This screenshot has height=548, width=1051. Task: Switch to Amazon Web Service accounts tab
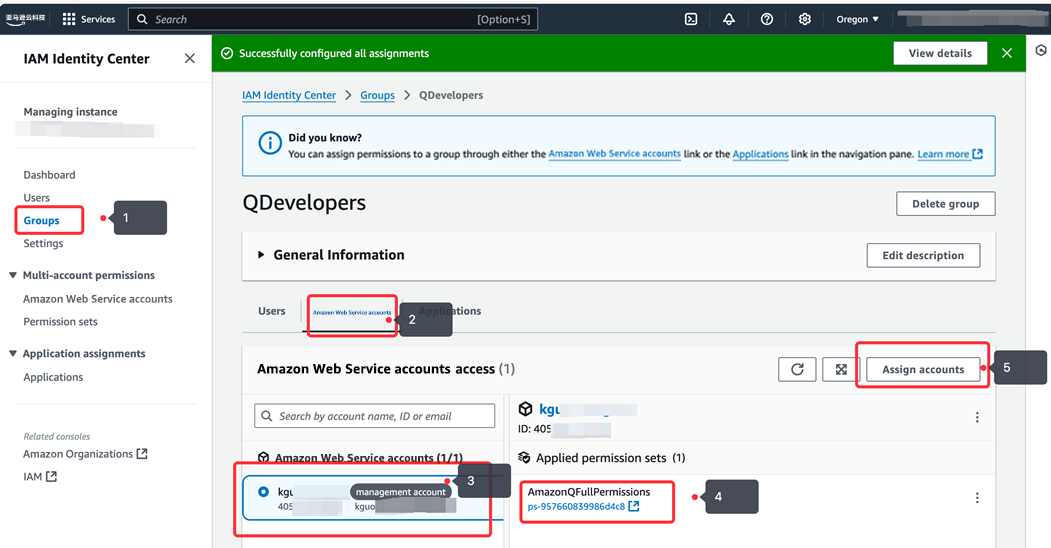[352, 312]
